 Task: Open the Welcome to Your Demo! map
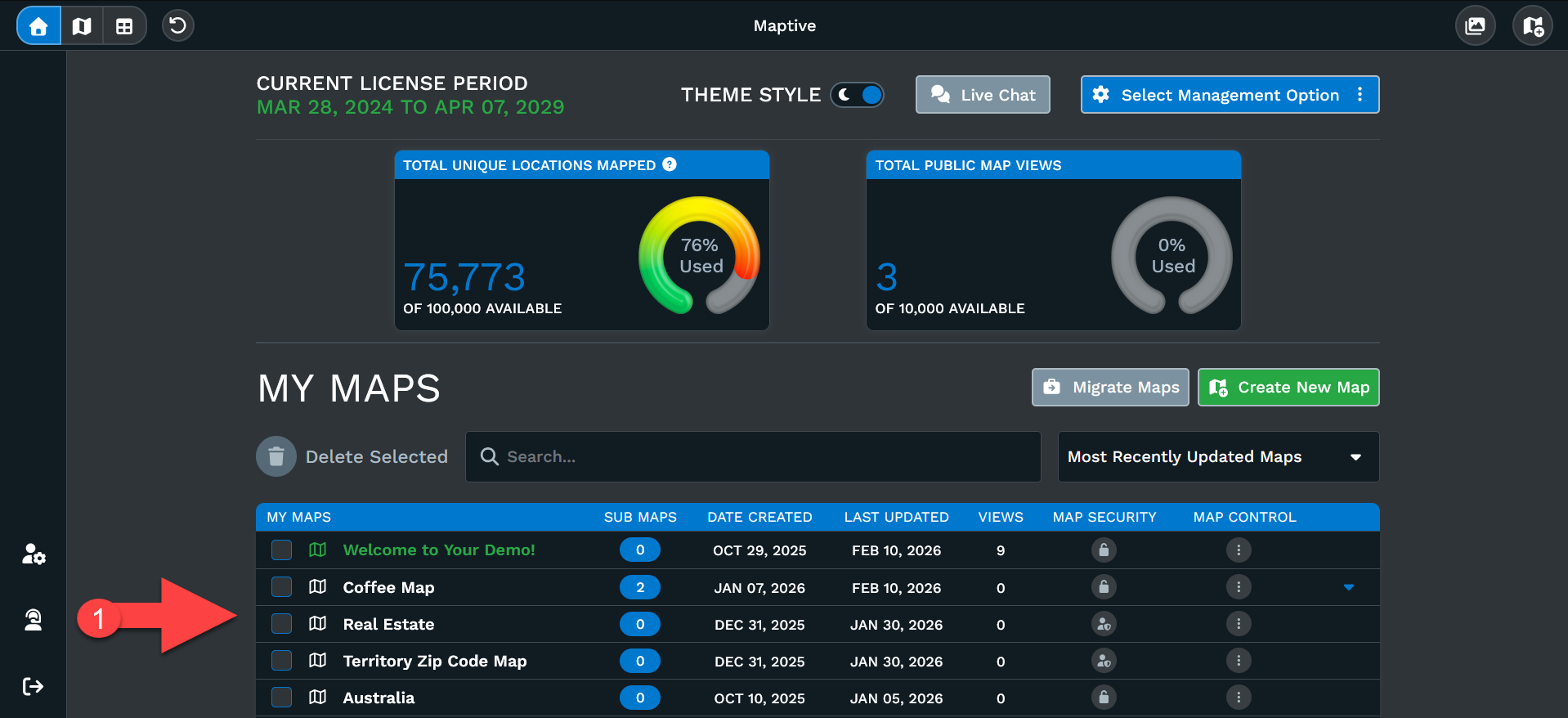pyautogui.click(x=439, y=550)
